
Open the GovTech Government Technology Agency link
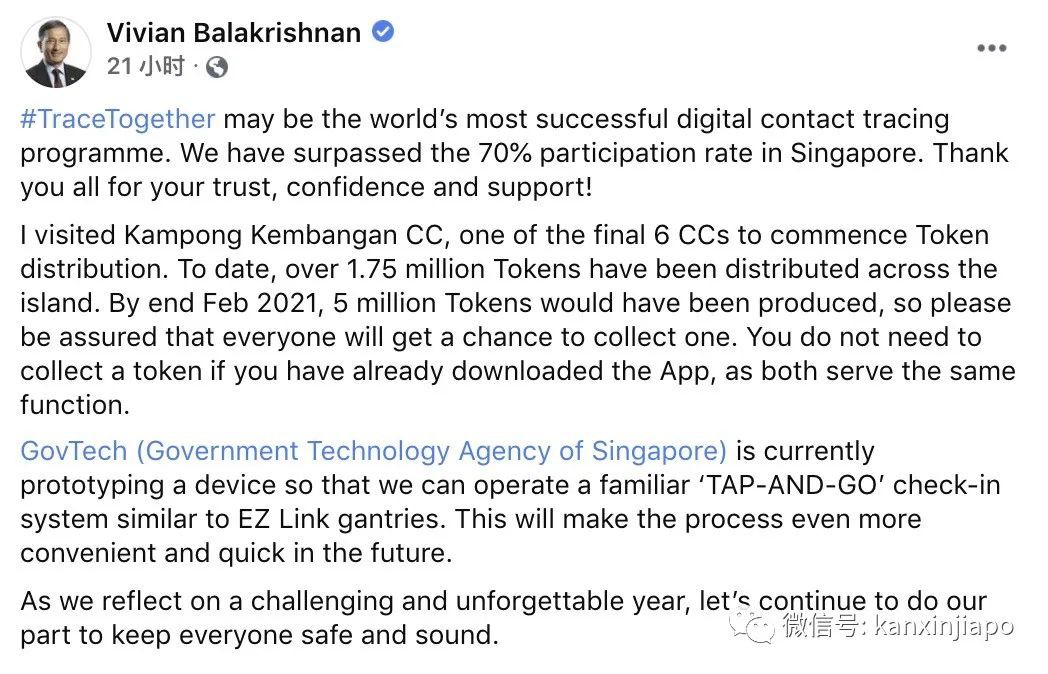pos(373,452)
